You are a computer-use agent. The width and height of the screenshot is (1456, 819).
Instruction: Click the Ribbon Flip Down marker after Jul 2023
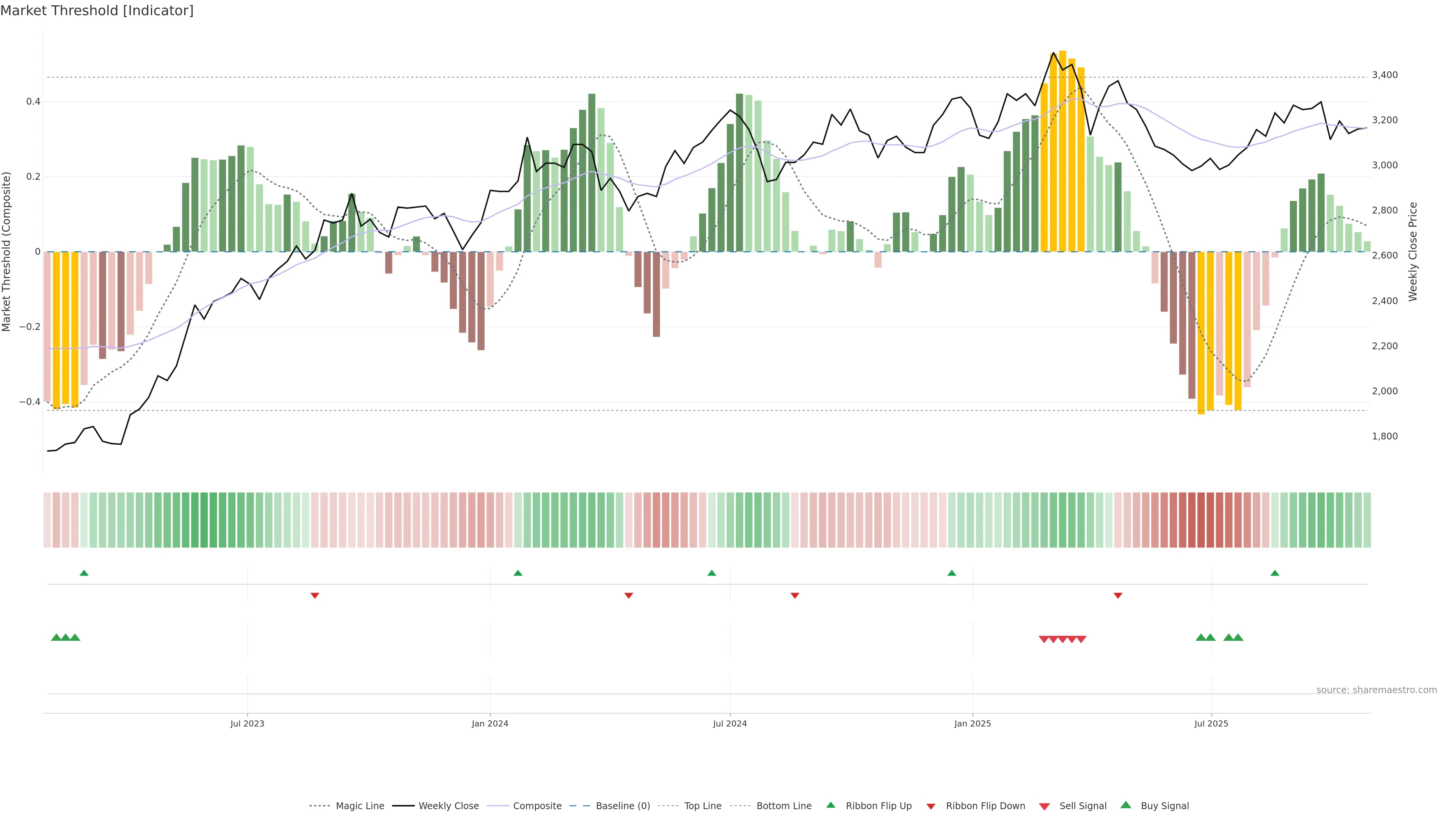pyautogui.click(x=315, y=595)
